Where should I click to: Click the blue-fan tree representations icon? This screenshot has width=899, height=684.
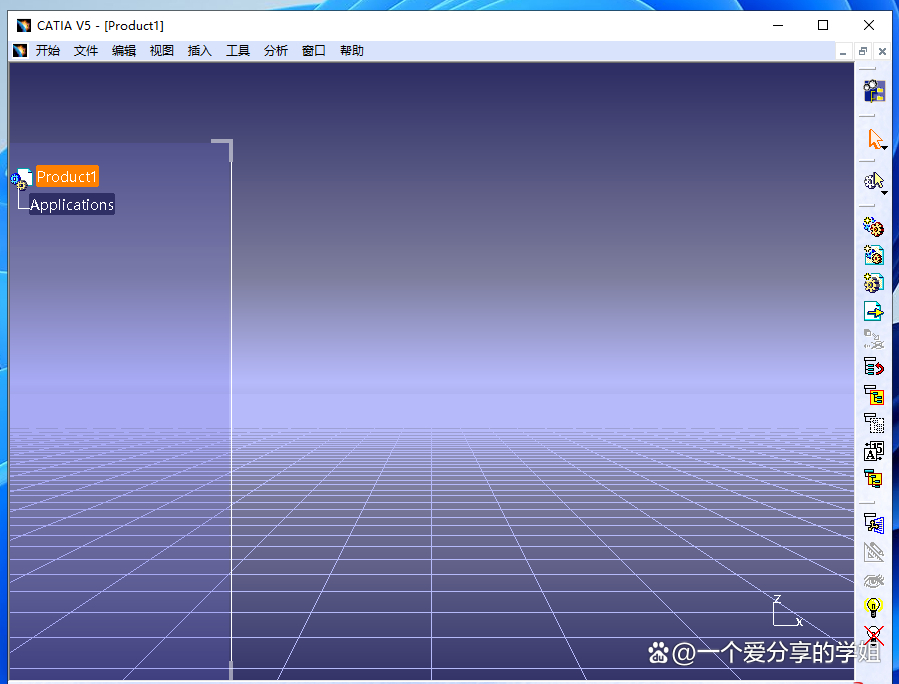click(x=874, y=523)
